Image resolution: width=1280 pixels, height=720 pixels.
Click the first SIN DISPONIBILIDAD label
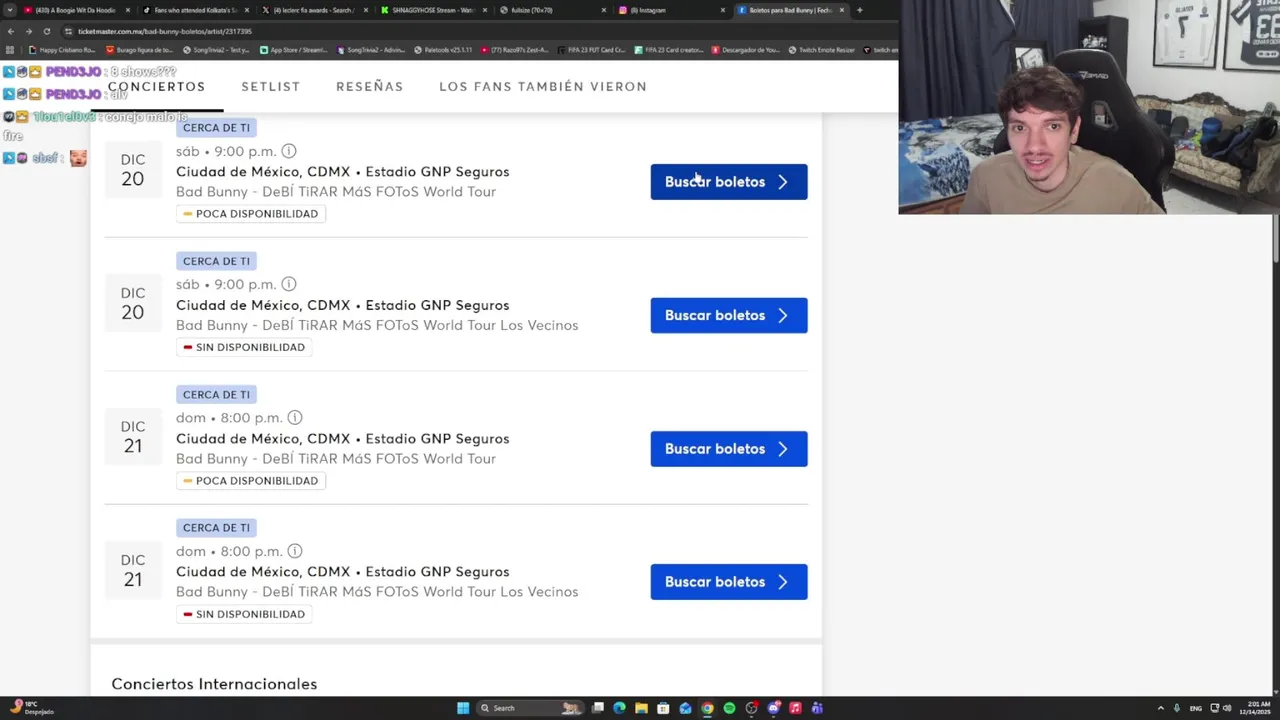244,347
